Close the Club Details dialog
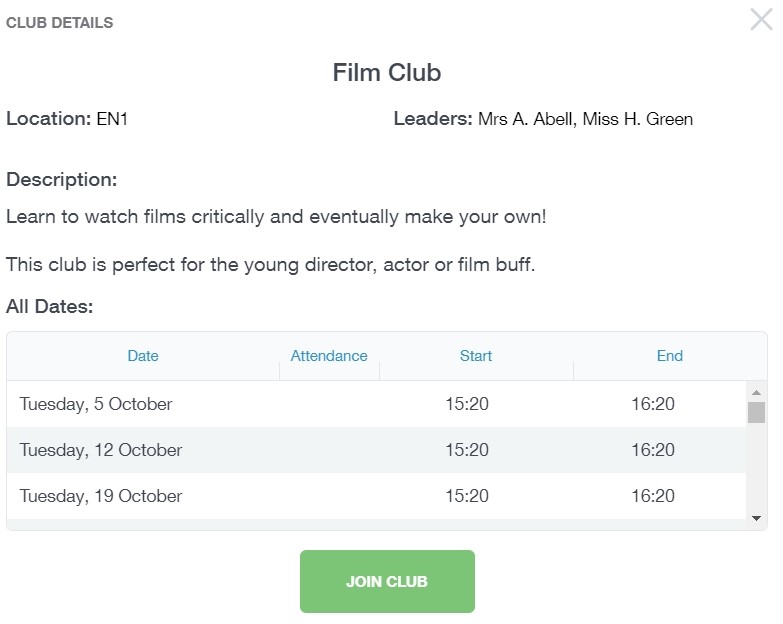This screenshot has height=624, width=783. [x=761, y=19]
